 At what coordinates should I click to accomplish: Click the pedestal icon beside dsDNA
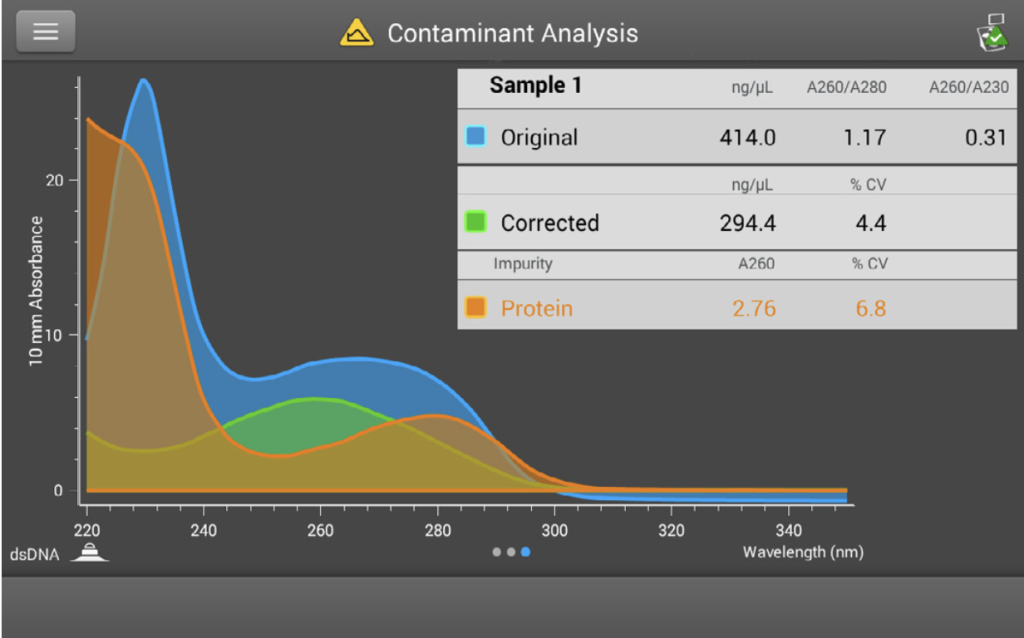(x=89, y=551)
